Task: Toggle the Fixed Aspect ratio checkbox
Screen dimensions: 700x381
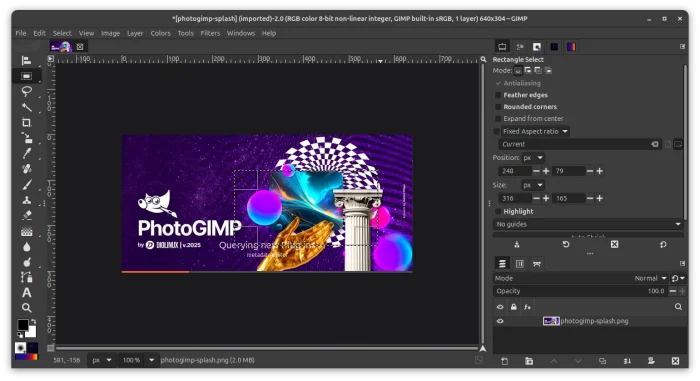Action: (x=496, y=131)
